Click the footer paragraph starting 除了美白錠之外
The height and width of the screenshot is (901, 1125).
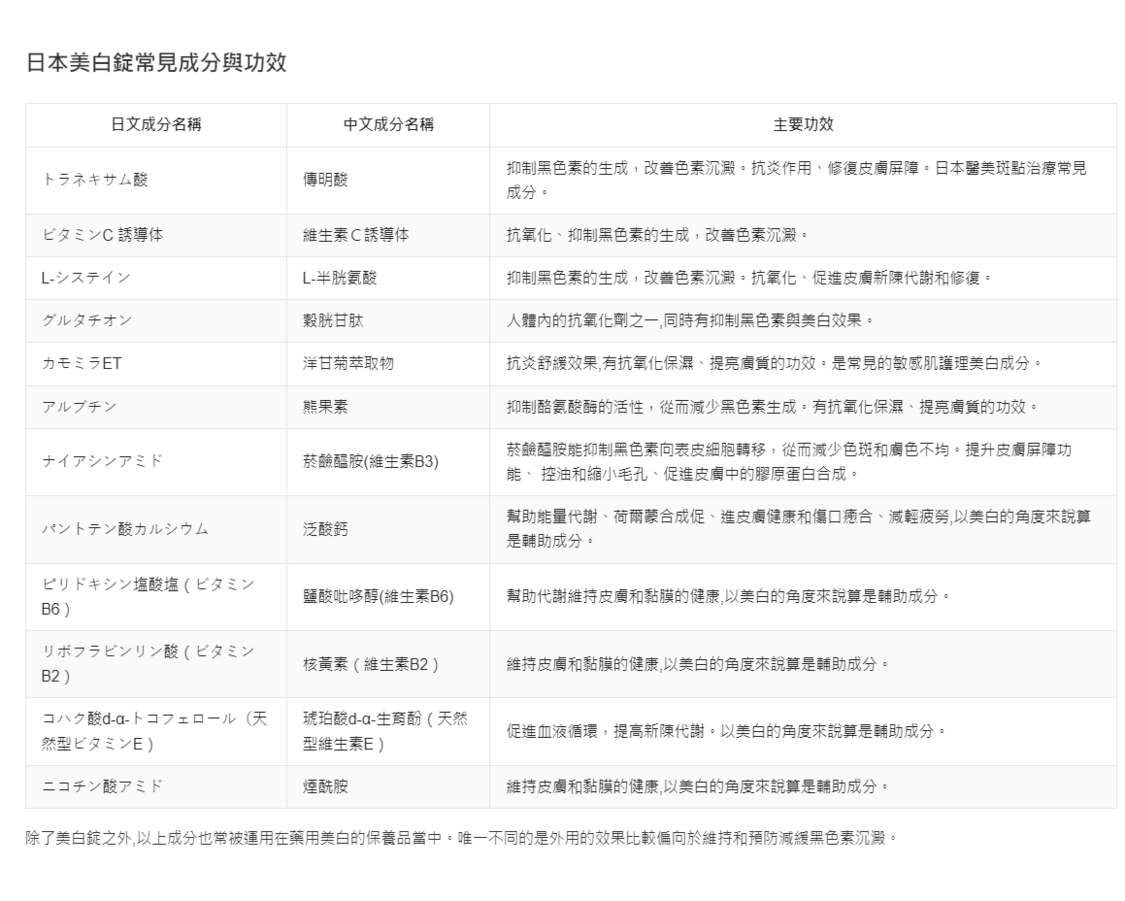(x=462, y=838)
